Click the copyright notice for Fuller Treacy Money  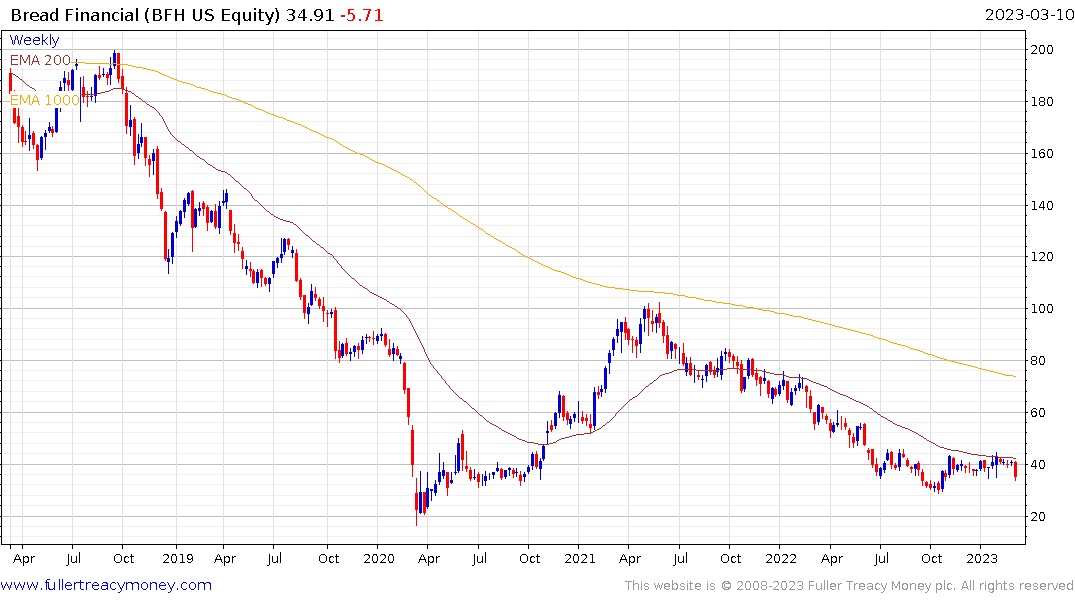[x=849, y=586]
